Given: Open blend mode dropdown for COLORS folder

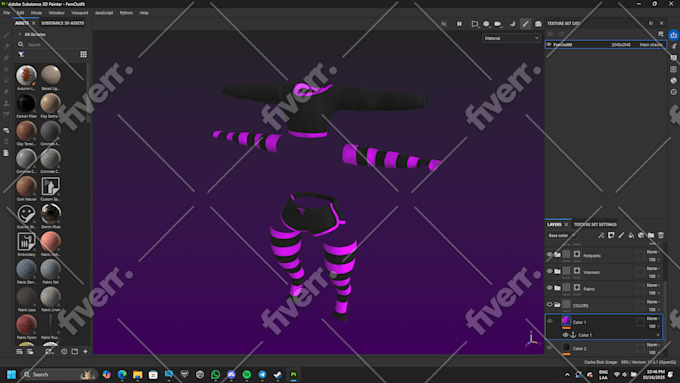Looking at the screenshot, I should tap(654, 301).
